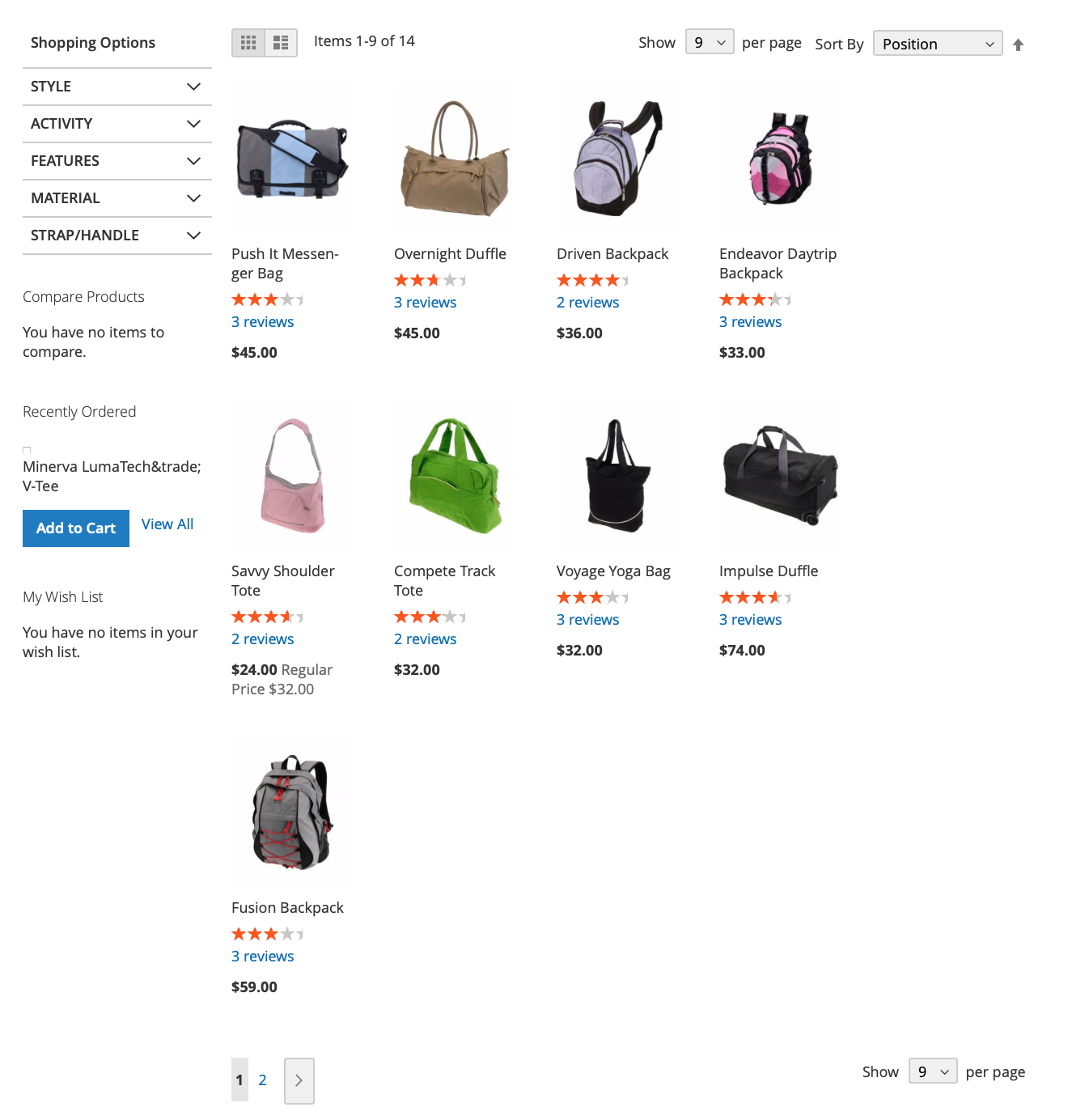
Task: Expand the ACTIVITY filter section
Action: pos(117,124)
